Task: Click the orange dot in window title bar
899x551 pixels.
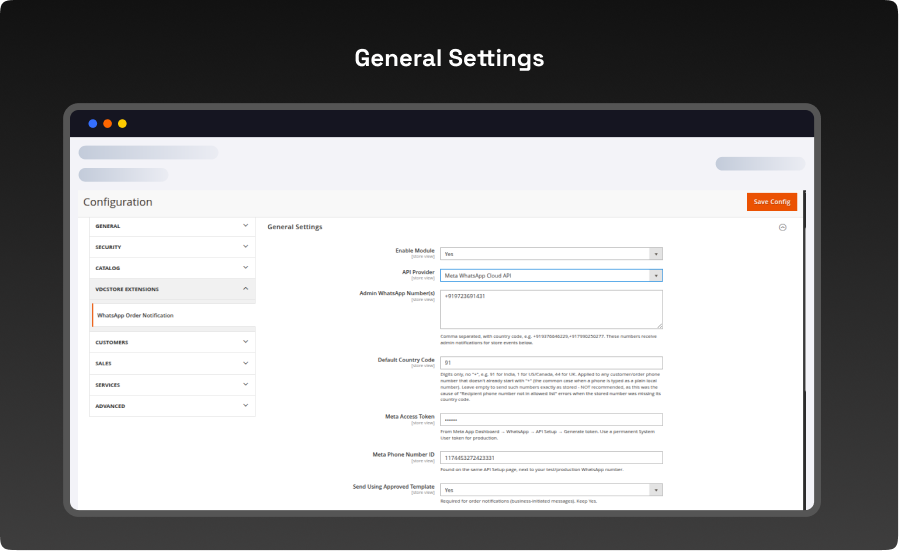Action: [x=107, y=124]
